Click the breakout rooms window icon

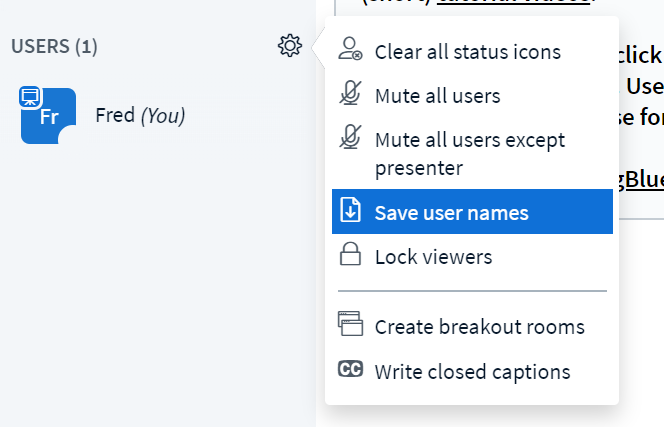350,326
